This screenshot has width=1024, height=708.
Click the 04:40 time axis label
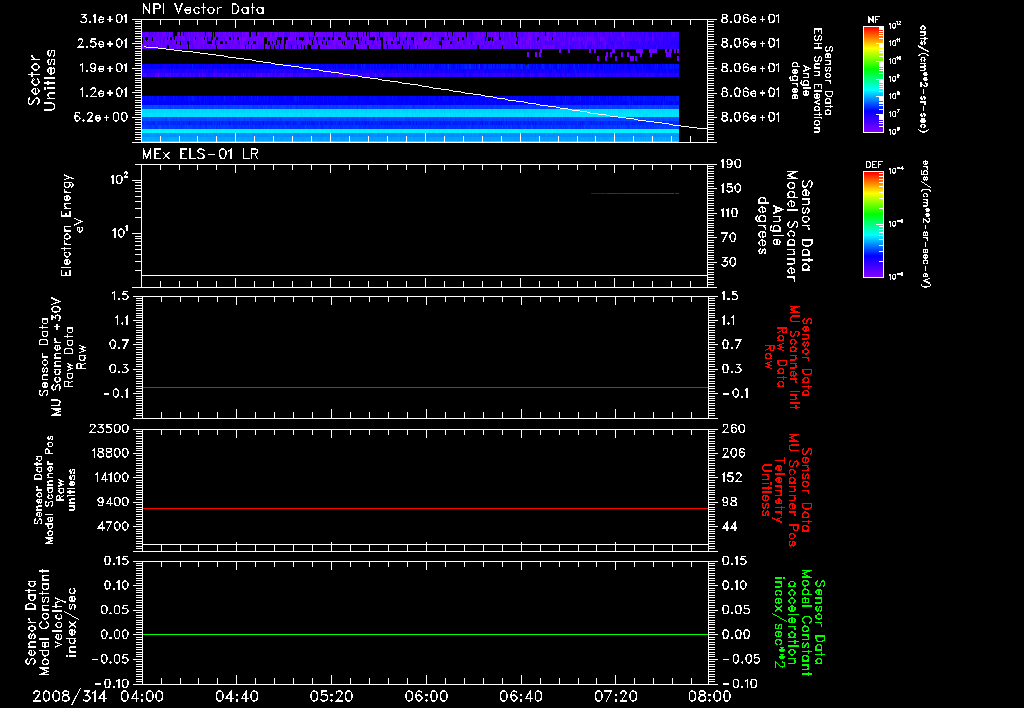[x=236, y=694]
